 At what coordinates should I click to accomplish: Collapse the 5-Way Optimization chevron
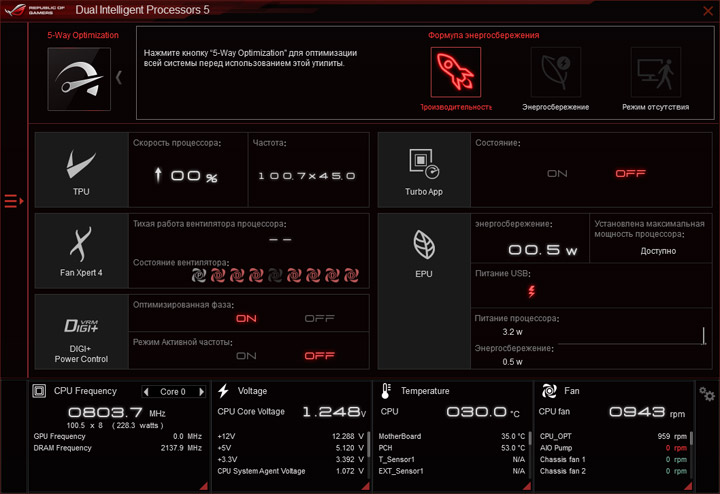tap(119, 78)
